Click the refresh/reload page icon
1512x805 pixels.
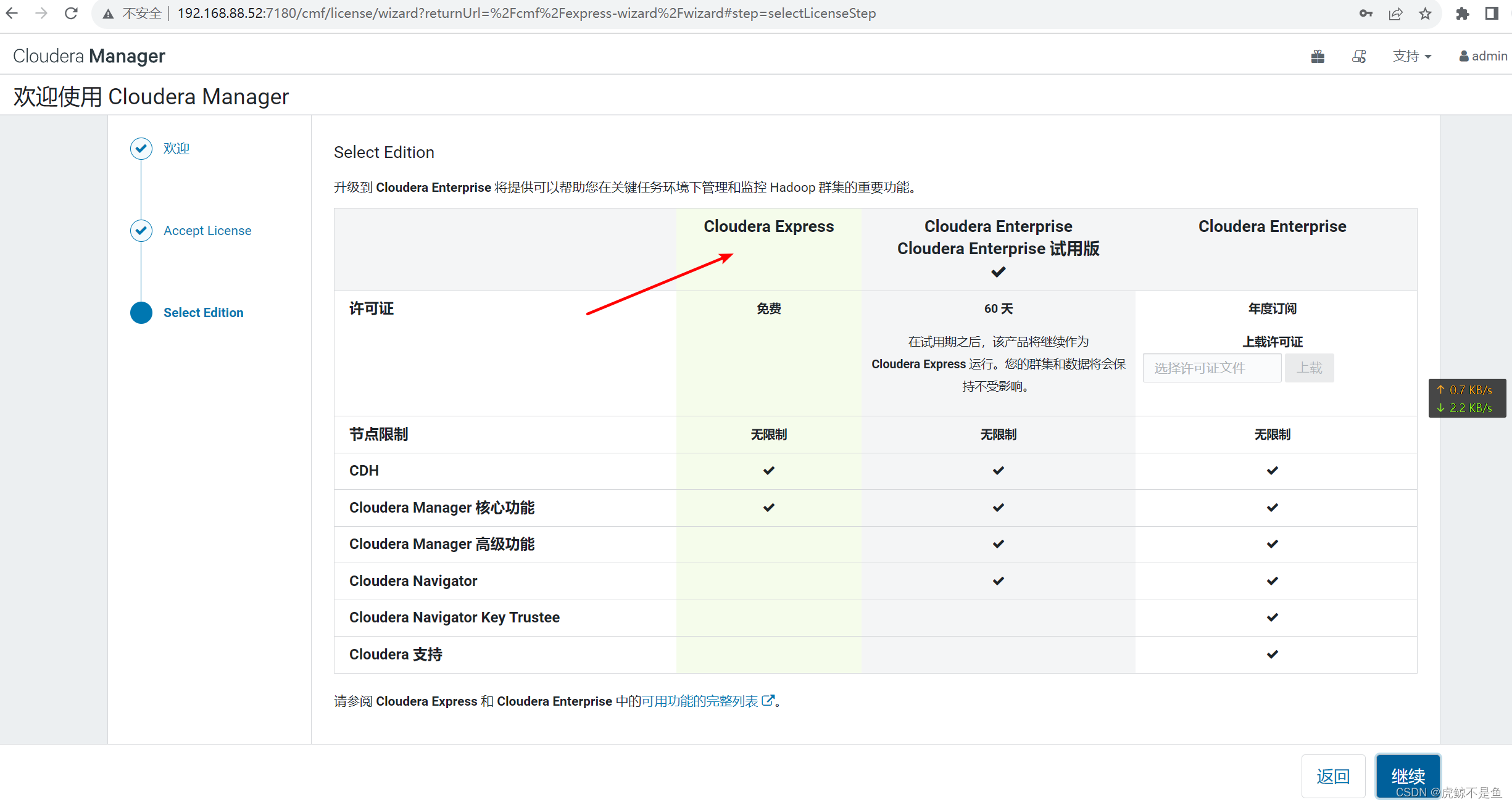tap(72, 14)
